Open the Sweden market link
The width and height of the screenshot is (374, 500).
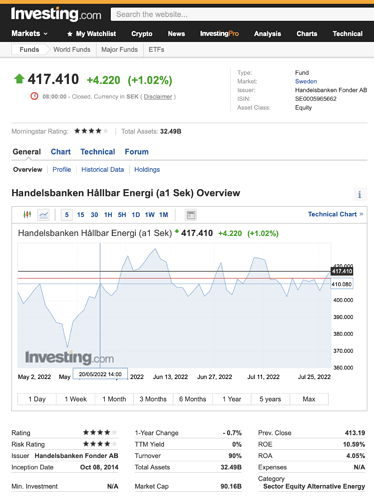pyautogui.click(x=306, y=81)
